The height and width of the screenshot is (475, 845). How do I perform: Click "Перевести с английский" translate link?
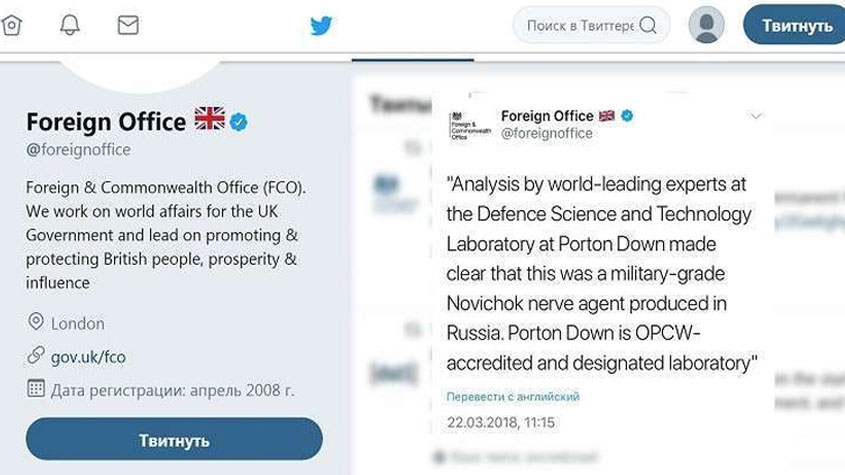[x=513, y=397]
